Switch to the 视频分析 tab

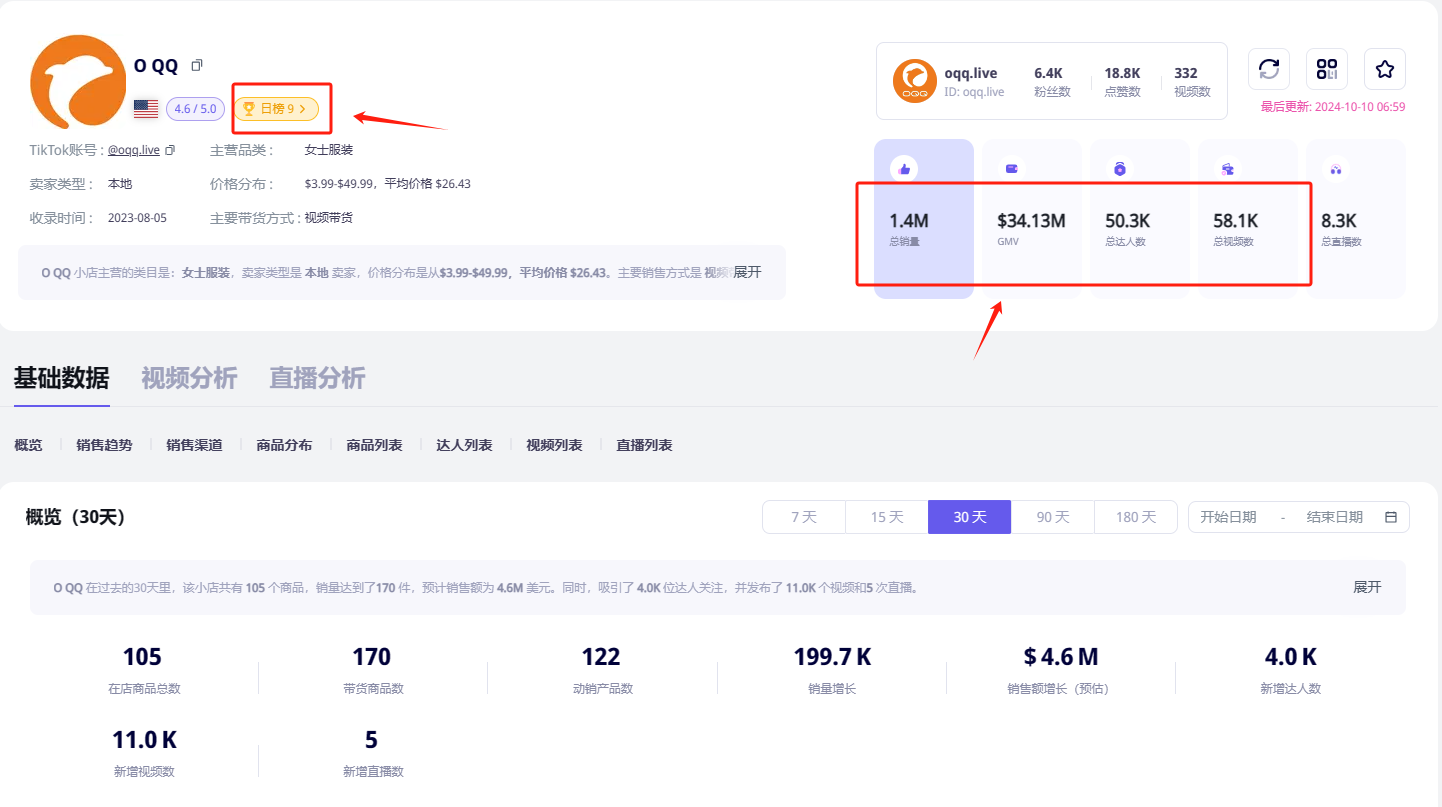coord(189,378)
